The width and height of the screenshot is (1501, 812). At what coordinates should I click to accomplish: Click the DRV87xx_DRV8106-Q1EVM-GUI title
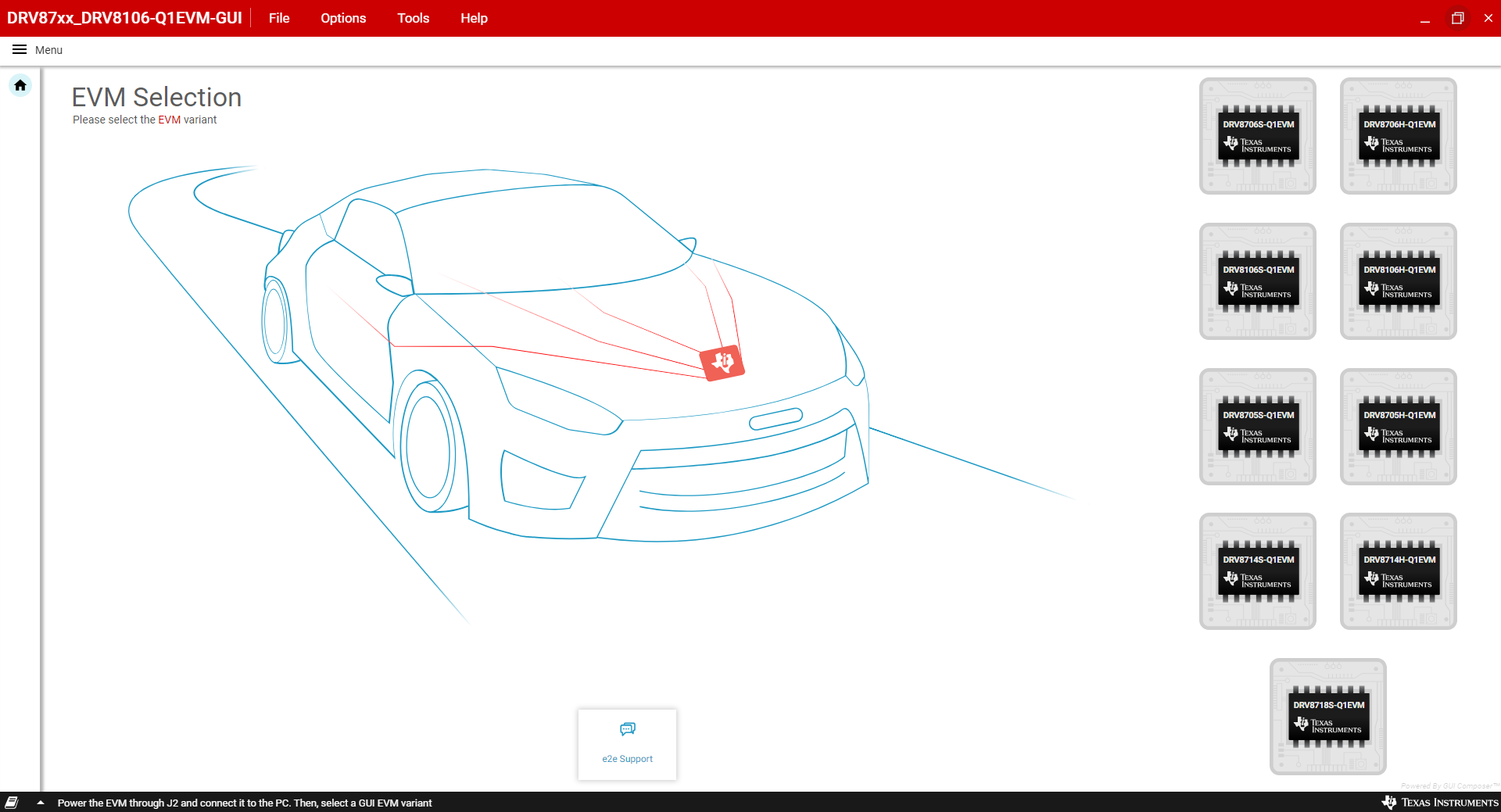click(x=124, y=18)
